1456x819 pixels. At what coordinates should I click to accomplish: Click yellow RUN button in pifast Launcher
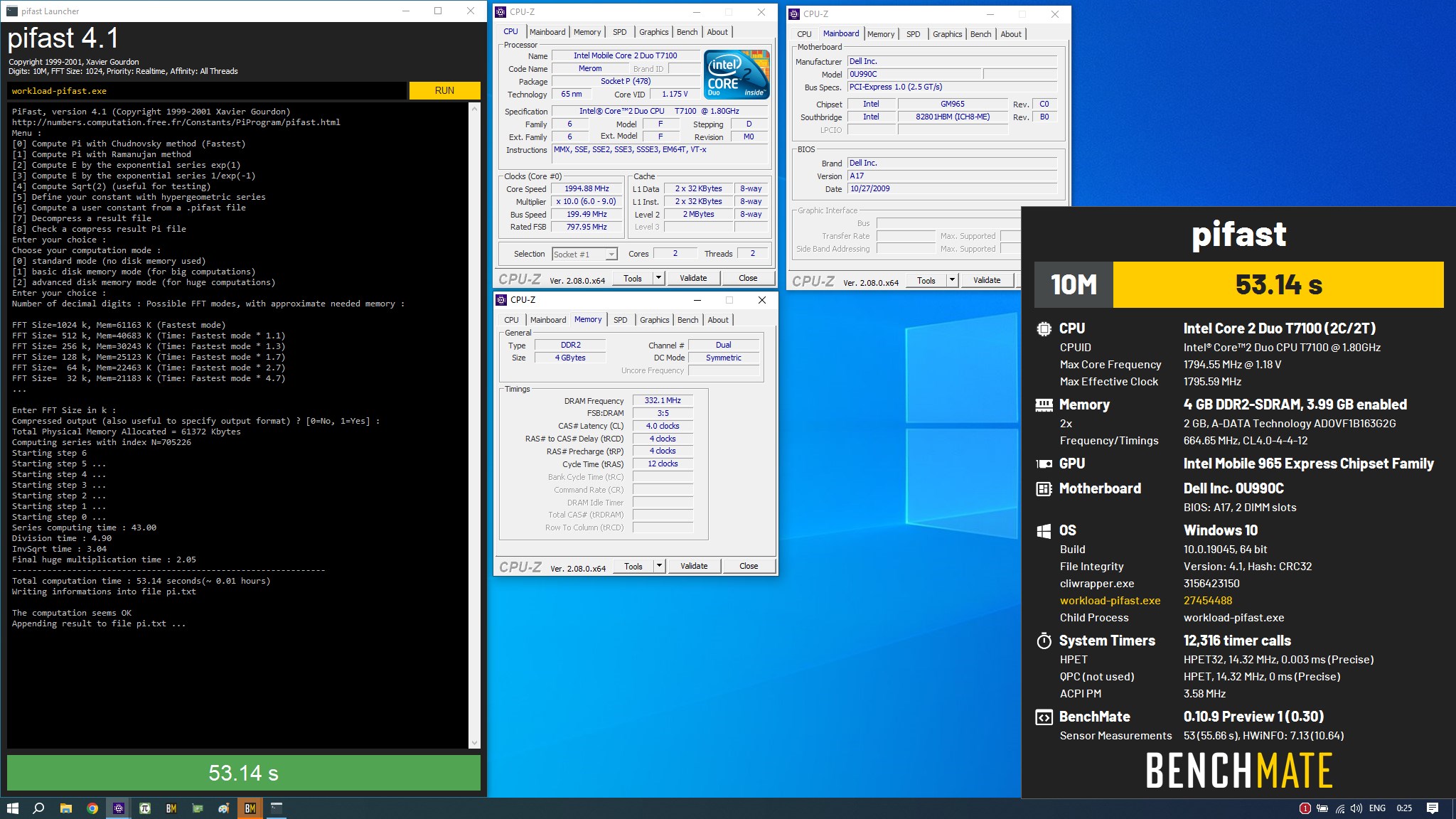click(445, 90)
